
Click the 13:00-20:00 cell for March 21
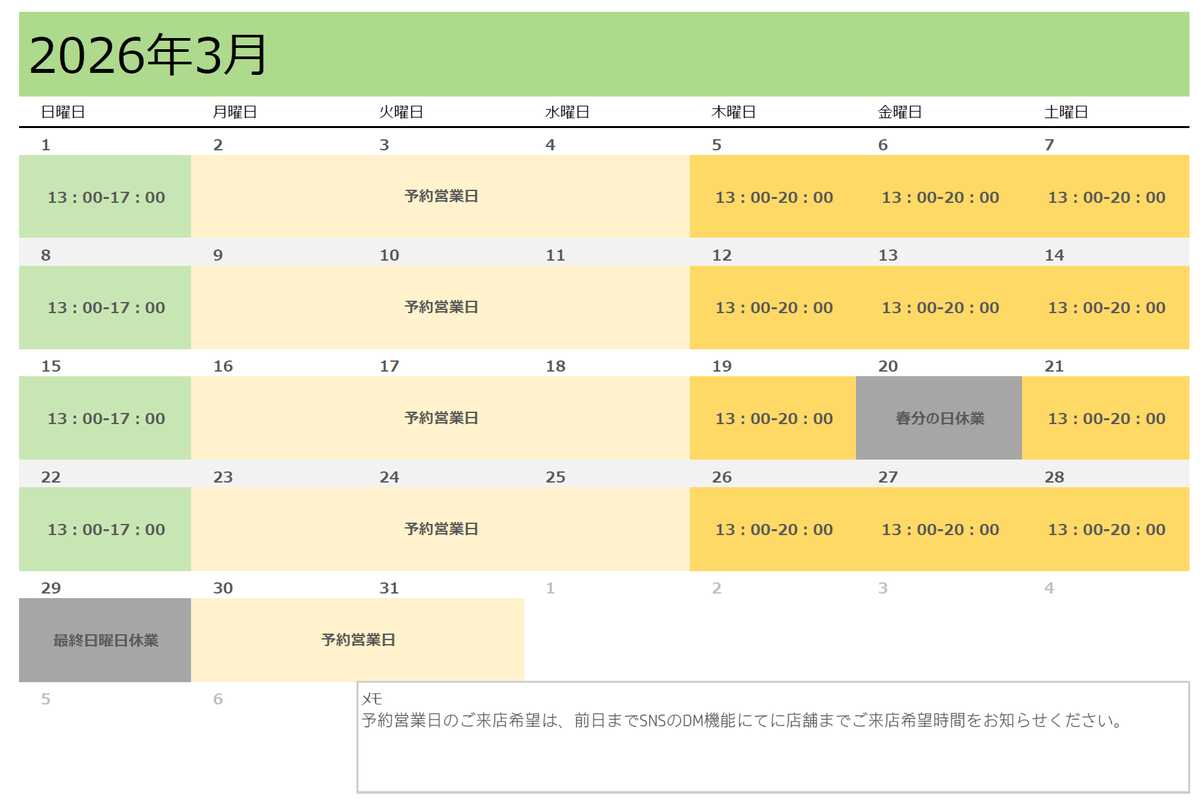click(x=1106, y=419)
